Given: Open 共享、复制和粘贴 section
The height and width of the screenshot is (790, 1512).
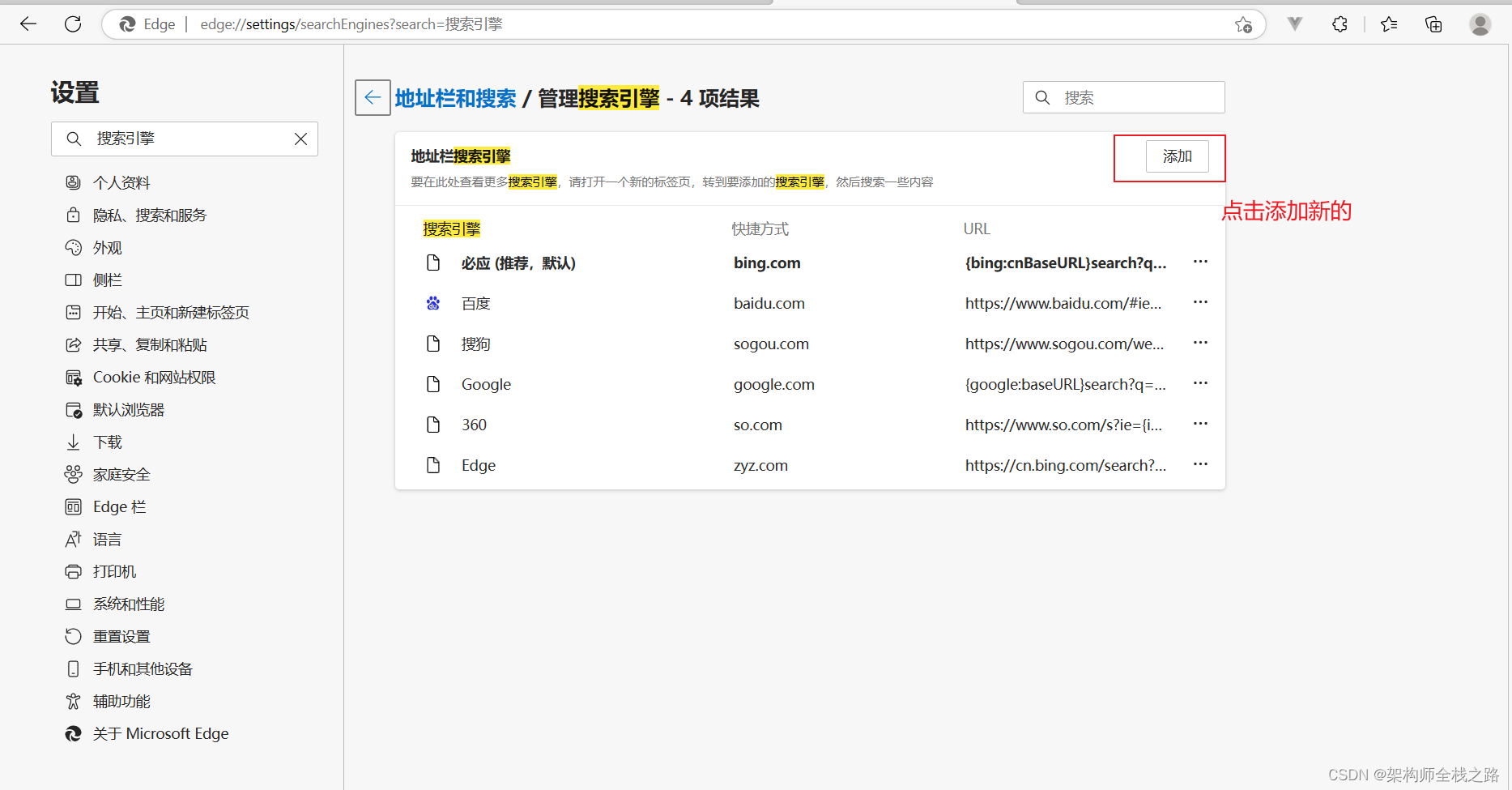Looking at the screenshot, I should [x=150, y=344].
